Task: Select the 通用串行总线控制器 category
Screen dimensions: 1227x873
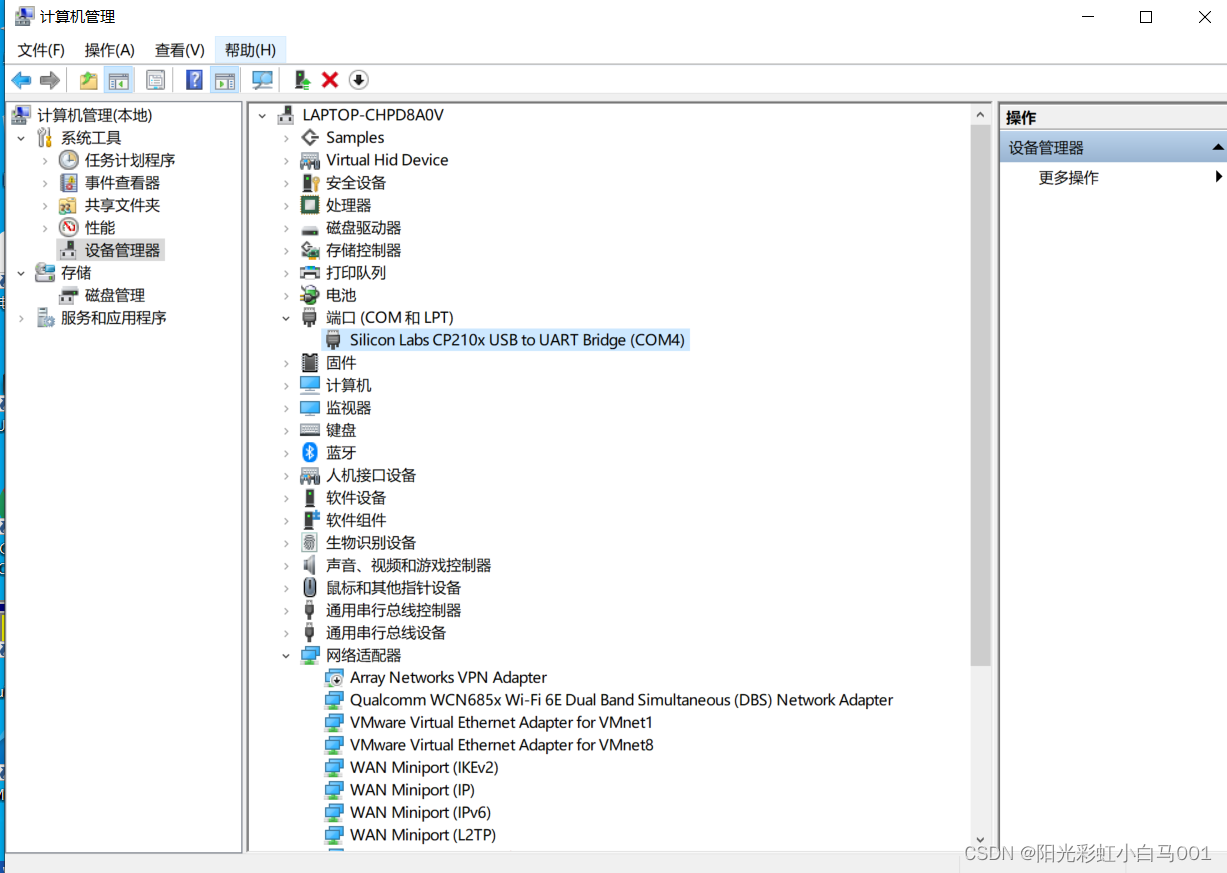Action: coord(394,610)
